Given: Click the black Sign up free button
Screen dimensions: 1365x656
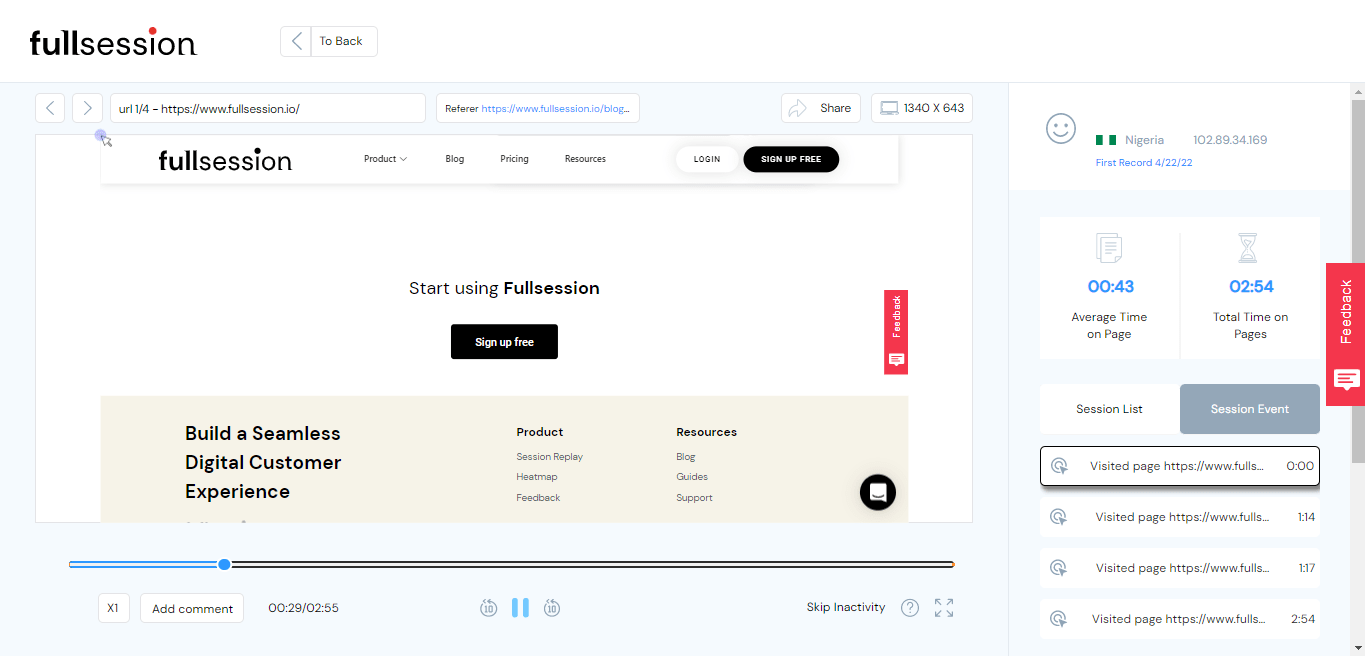Looking at the screenshot, I should coord(504,342).
